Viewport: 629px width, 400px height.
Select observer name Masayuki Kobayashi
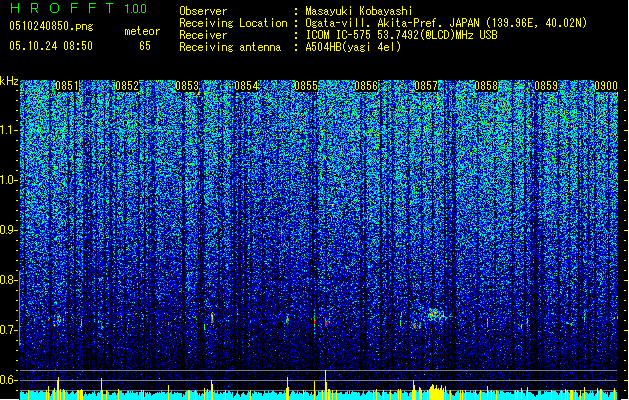(359, 11)
